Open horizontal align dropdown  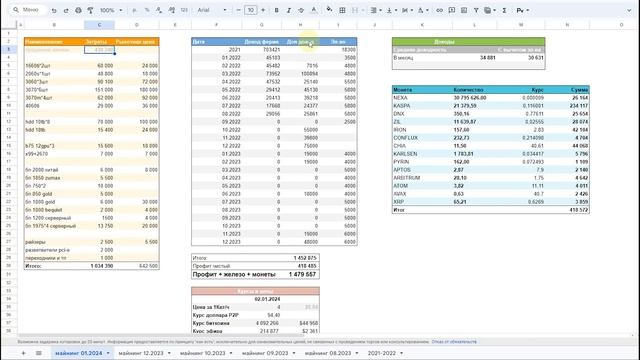tap(375, 10)
